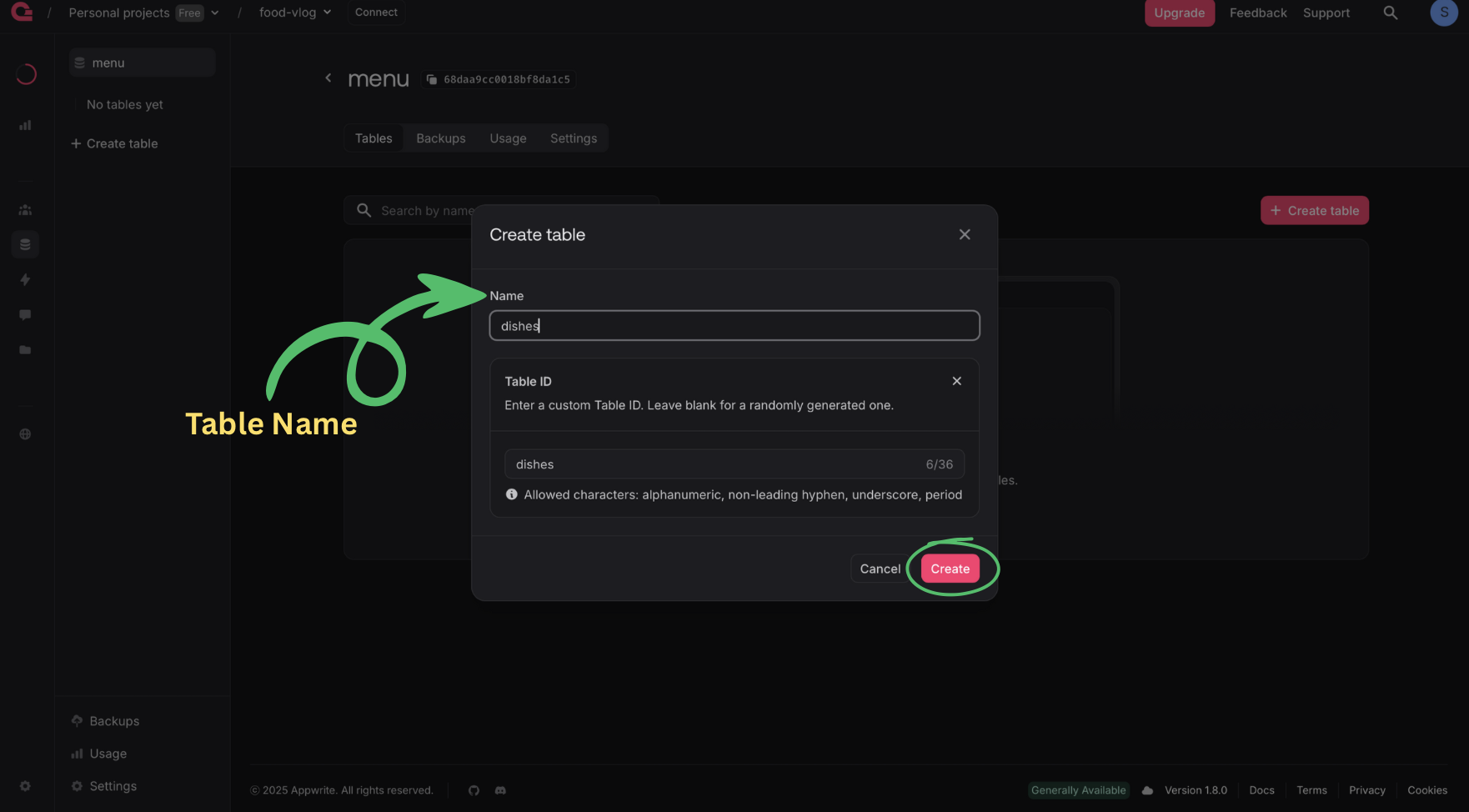Create the dishes table via Create button
Image resolution: width=1469 pixels, height=812 pixels.
pos(950,568)
